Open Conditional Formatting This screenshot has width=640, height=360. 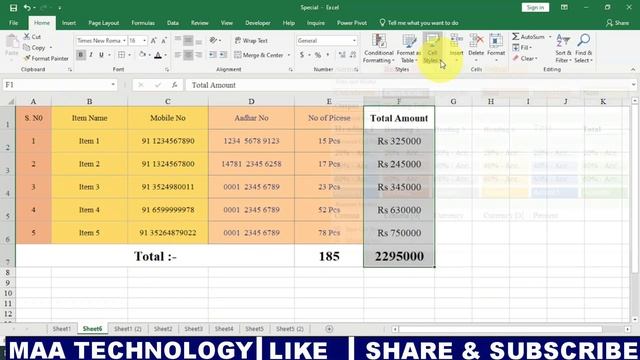378,48
